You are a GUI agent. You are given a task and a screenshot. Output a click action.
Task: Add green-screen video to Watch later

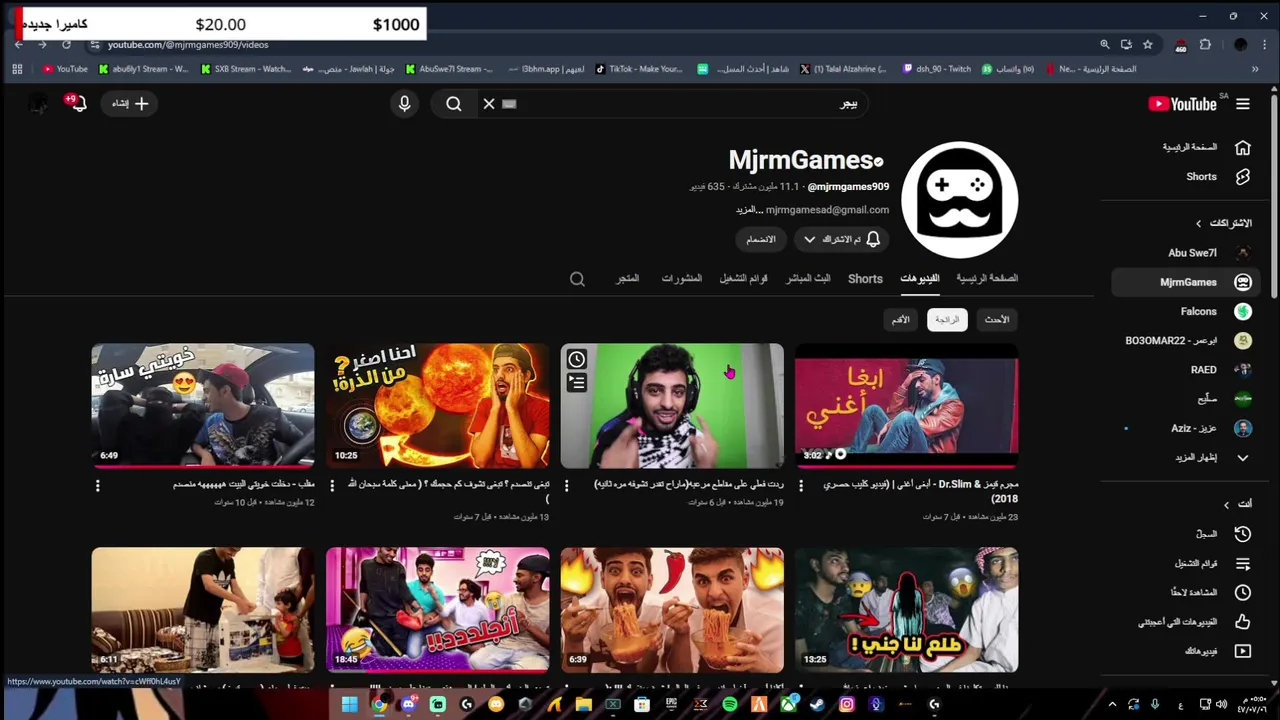tap(577, 360)
